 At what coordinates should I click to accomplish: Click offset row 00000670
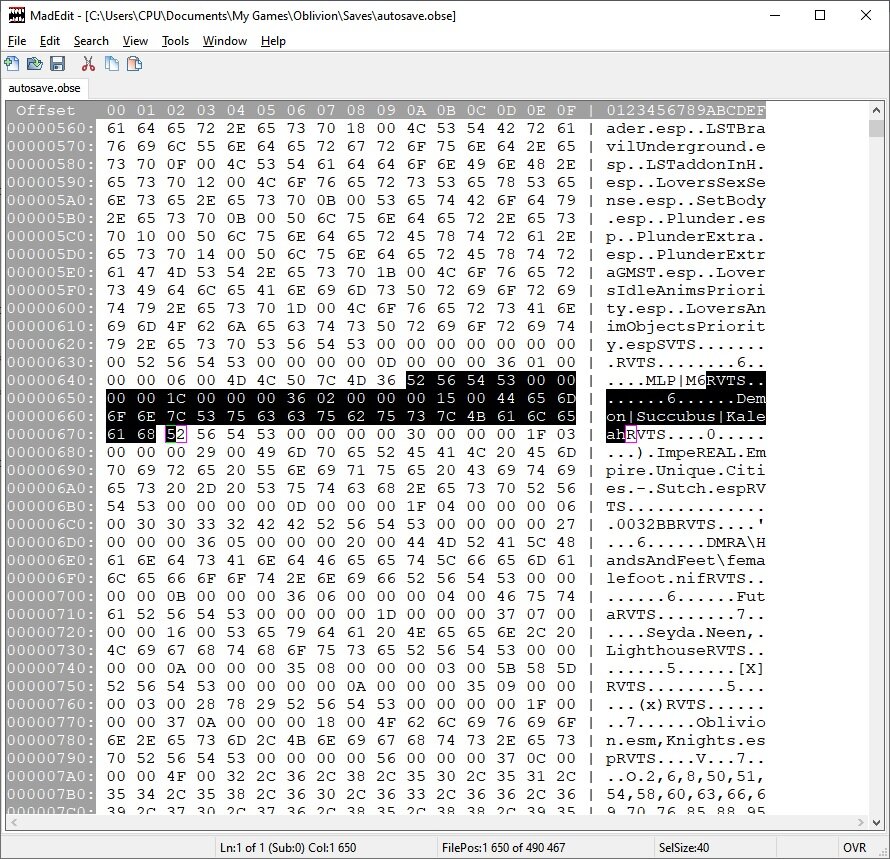click(x=51, y=434)
